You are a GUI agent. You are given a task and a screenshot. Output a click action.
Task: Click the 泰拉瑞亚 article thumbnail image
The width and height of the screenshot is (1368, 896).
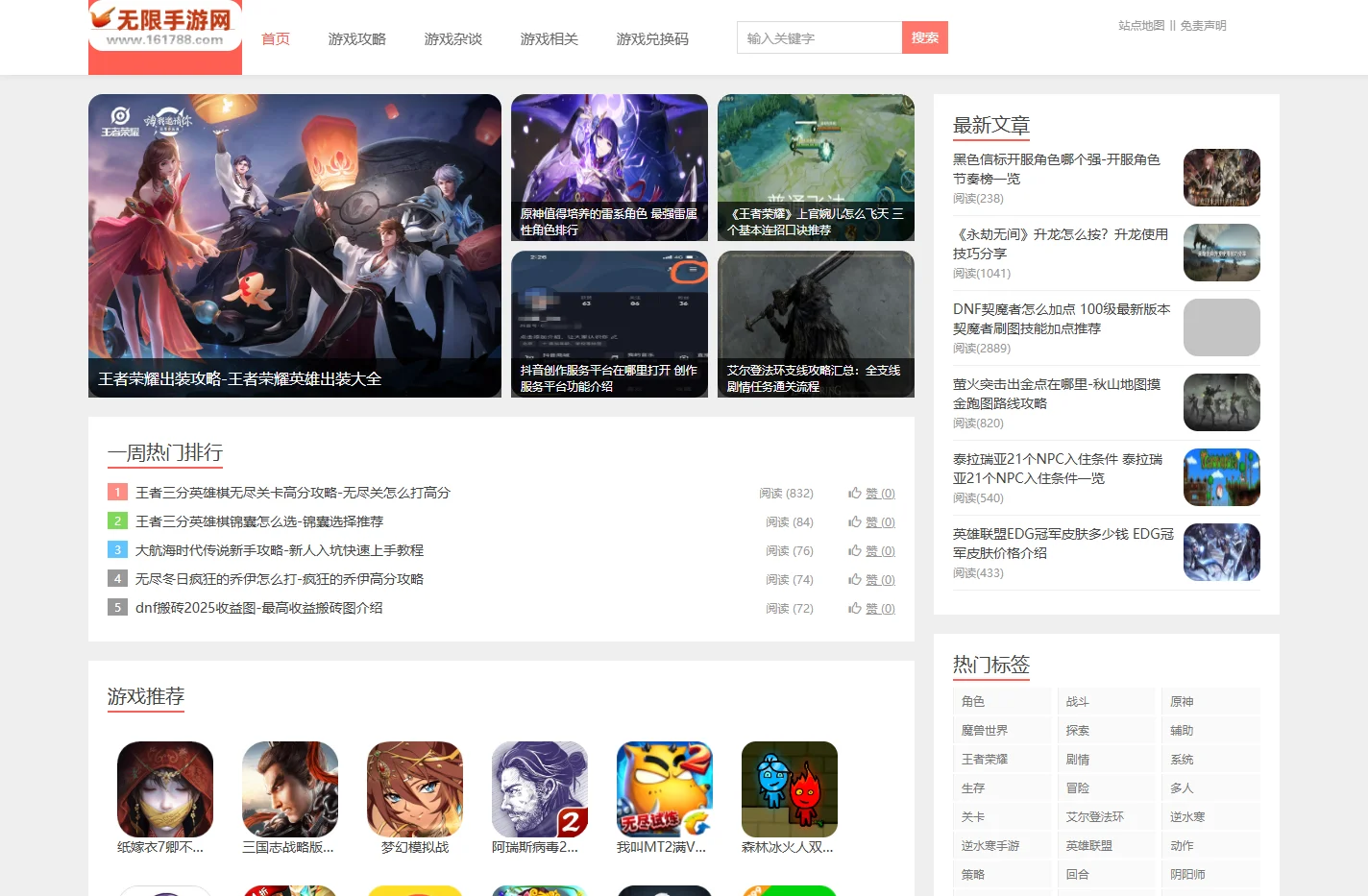click(x=1222, y=477)
